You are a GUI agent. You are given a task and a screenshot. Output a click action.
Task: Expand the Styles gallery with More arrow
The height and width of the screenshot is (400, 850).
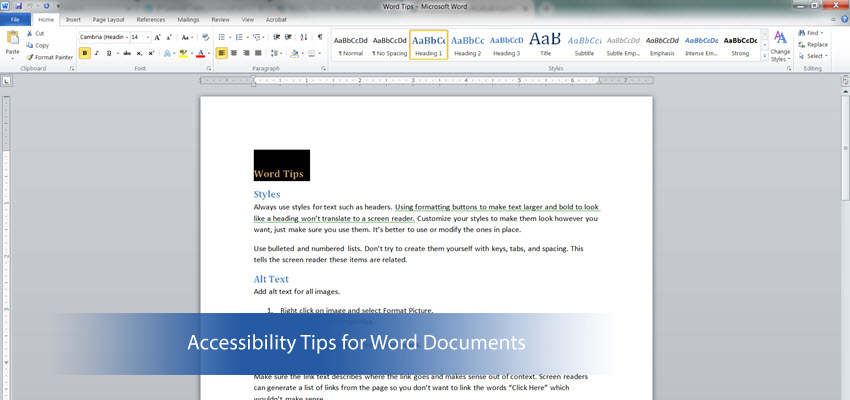click(x=765, y=56)
